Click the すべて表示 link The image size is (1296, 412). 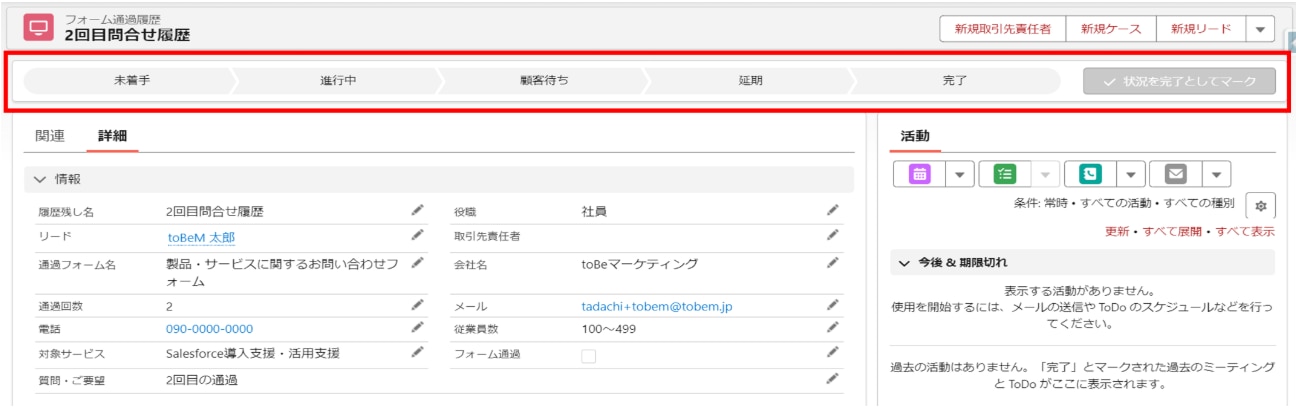(1245, 231)
